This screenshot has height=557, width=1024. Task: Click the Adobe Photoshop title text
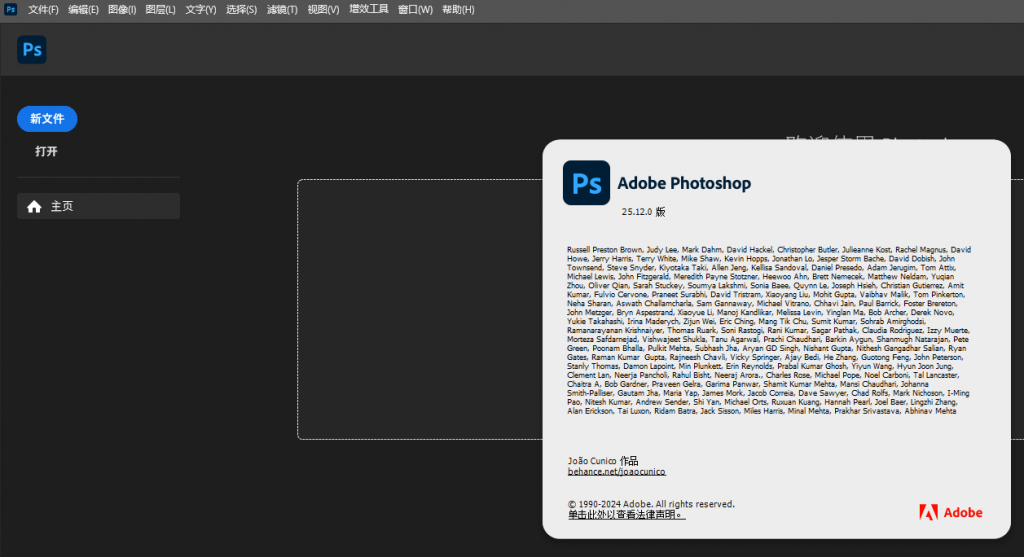pyautogui.click(x=684, y=183)
